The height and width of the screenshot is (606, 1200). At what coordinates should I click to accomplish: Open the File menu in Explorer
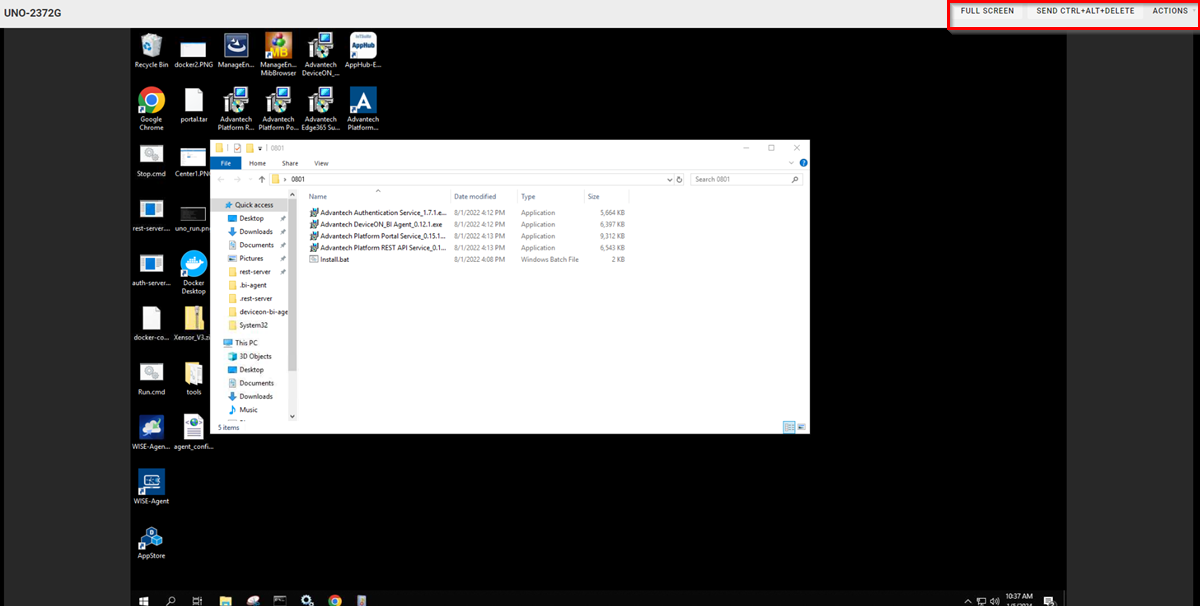coord(226,162)
